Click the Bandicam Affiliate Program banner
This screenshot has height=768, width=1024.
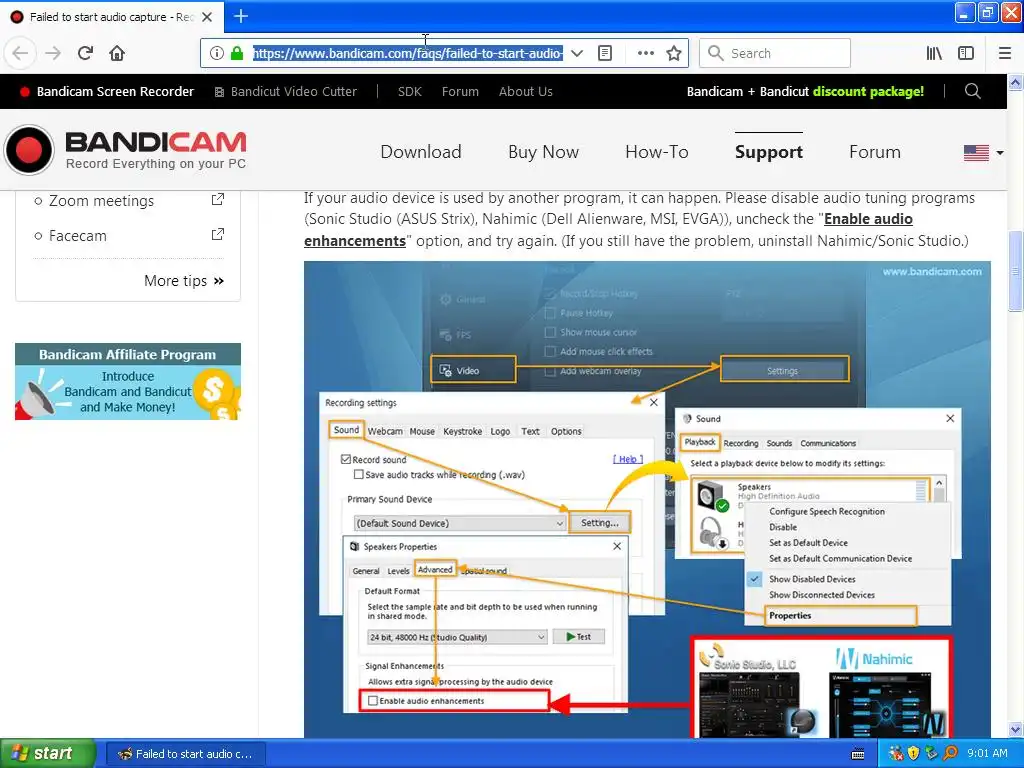(128, 381)
